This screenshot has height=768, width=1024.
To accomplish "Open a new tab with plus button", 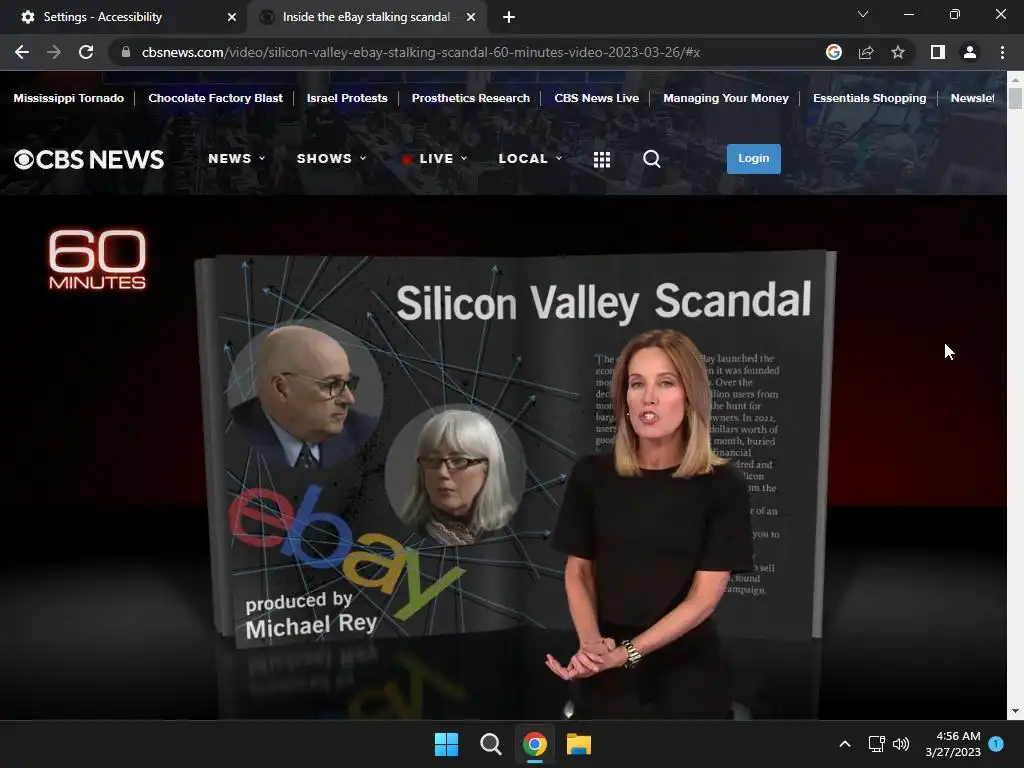I will (509, 17).
